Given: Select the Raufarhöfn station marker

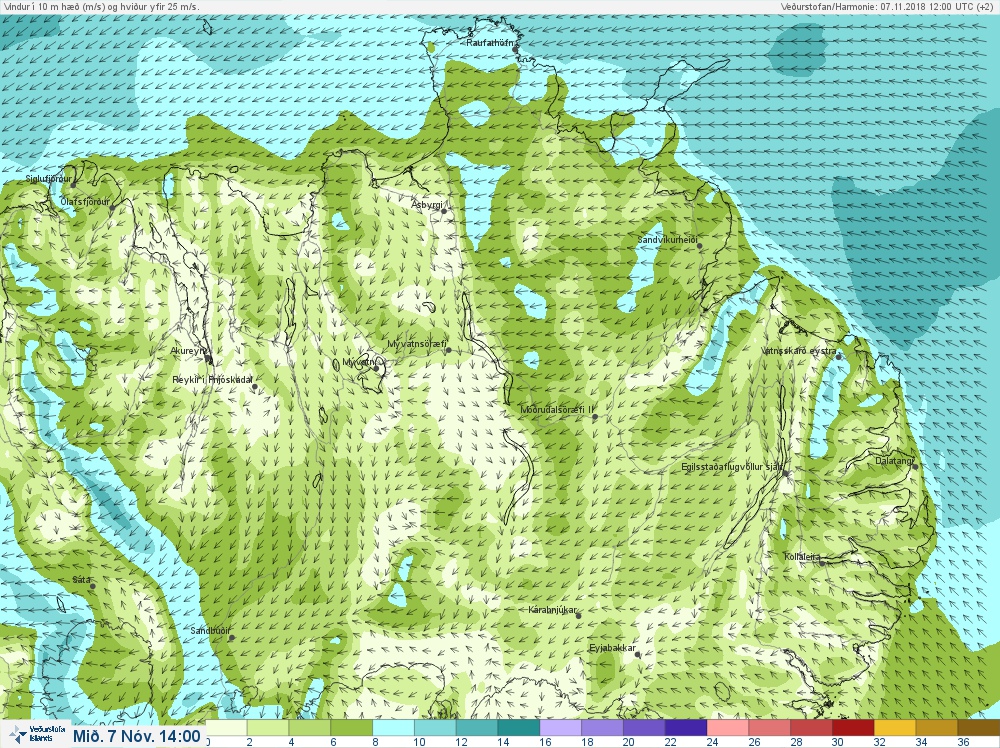Looking at the screenshot, I should click(x=515, y=50).
